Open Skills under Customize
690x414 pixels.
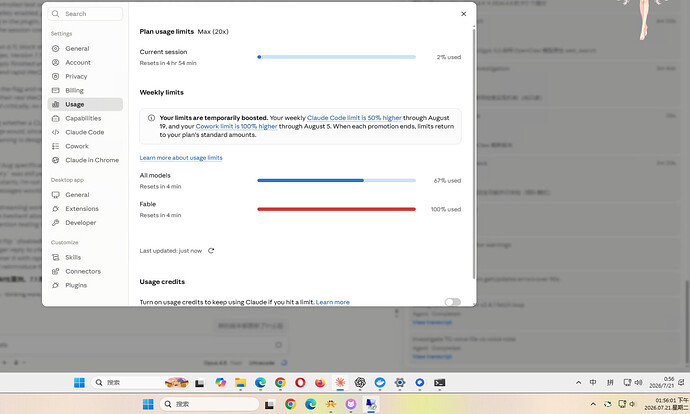point(85,257)
